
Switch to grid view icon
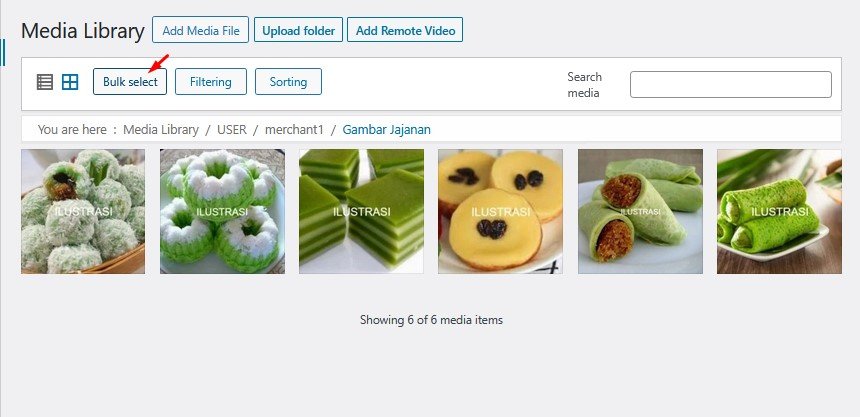coord(70,82)
